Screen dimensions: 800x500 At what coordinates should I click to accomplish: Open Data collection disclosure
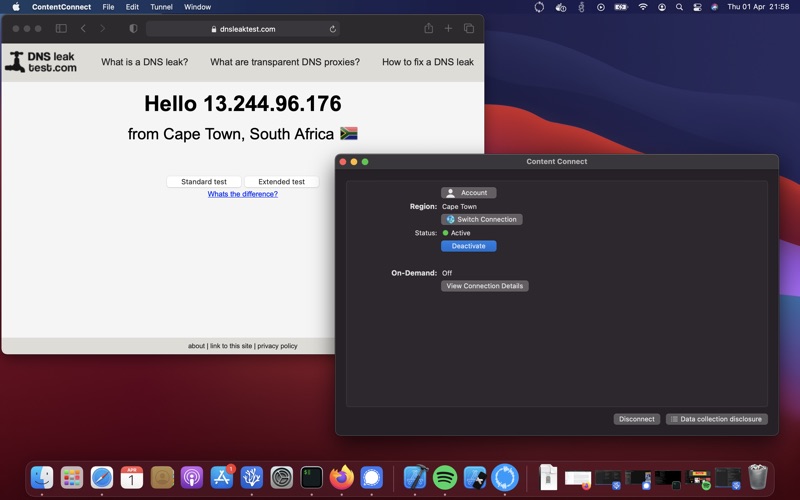click(x=716, y=419)
